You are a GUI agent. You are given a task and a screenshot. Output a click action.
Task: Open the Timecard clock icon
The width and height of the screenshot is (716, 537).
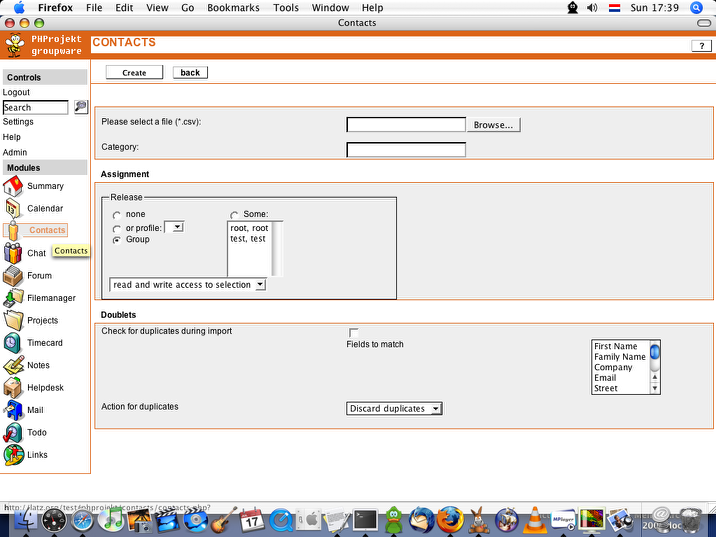tap(12, 342)
